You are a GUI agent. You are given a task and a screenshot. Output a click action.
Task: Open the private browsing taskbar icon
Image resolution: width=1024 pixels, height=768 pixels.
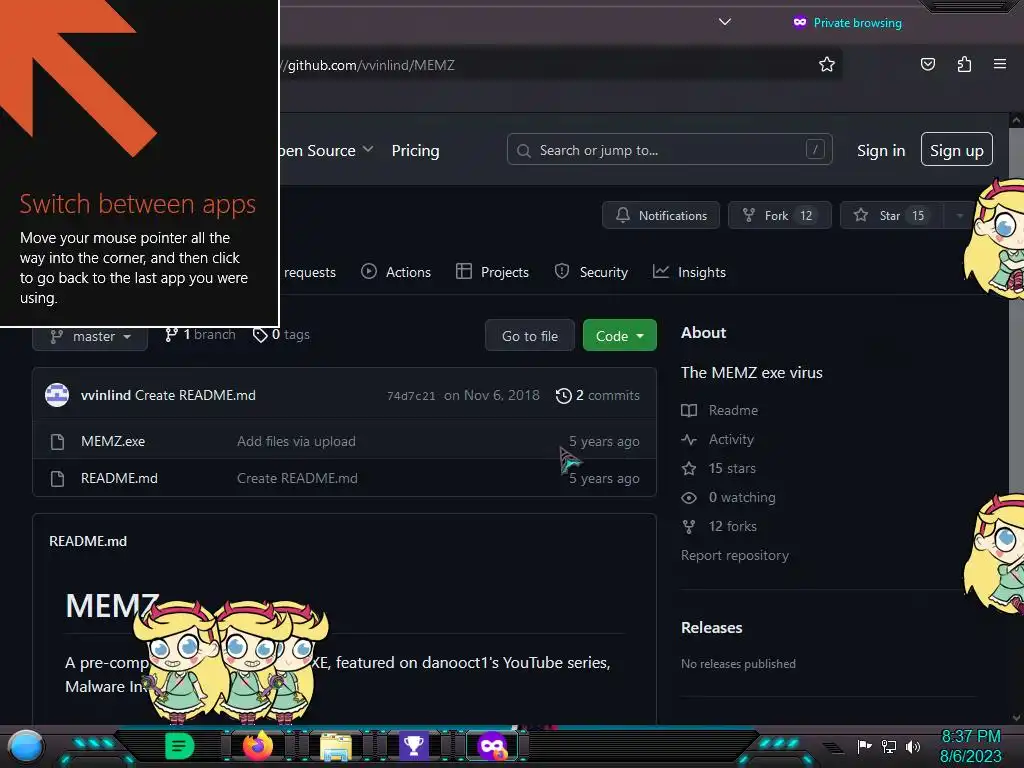(492, 746)
